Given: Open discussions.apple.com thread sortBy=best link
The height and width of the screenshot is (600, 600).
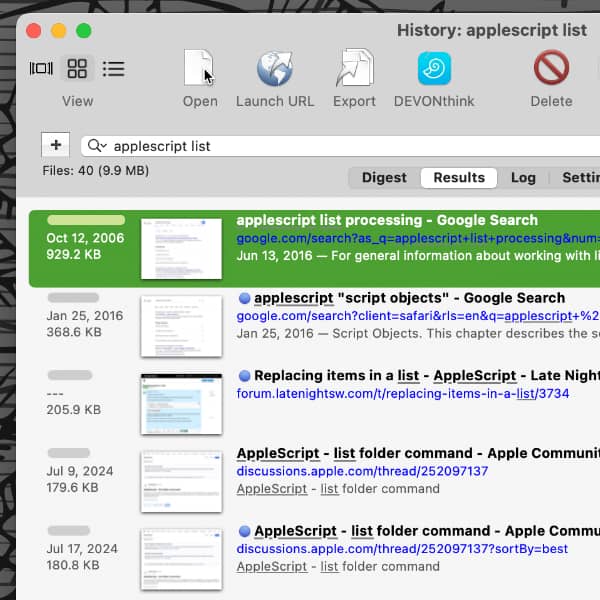Looking at the screenshot, I should pyautogui.click(x=402, y=549).
